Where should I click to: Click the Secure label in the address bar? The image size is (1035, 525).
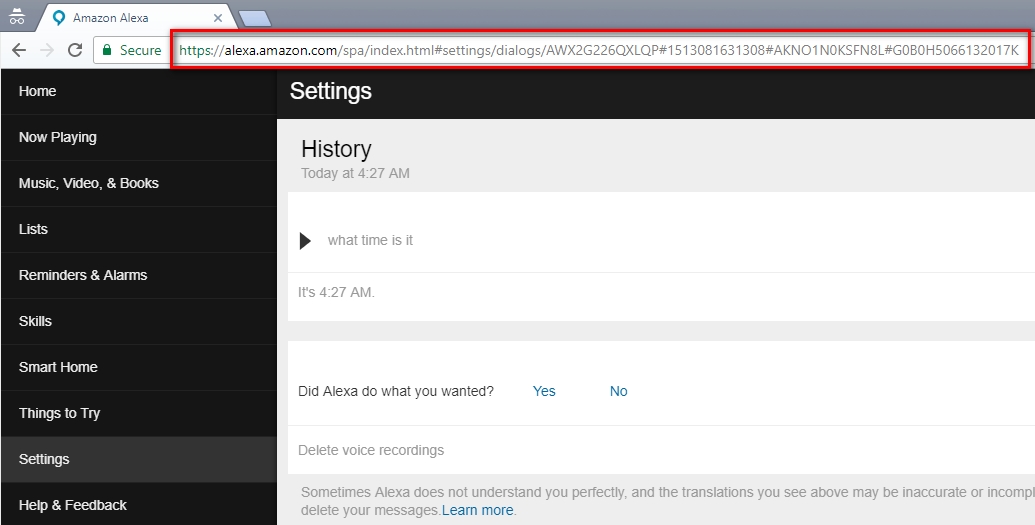tap(140, 50)
